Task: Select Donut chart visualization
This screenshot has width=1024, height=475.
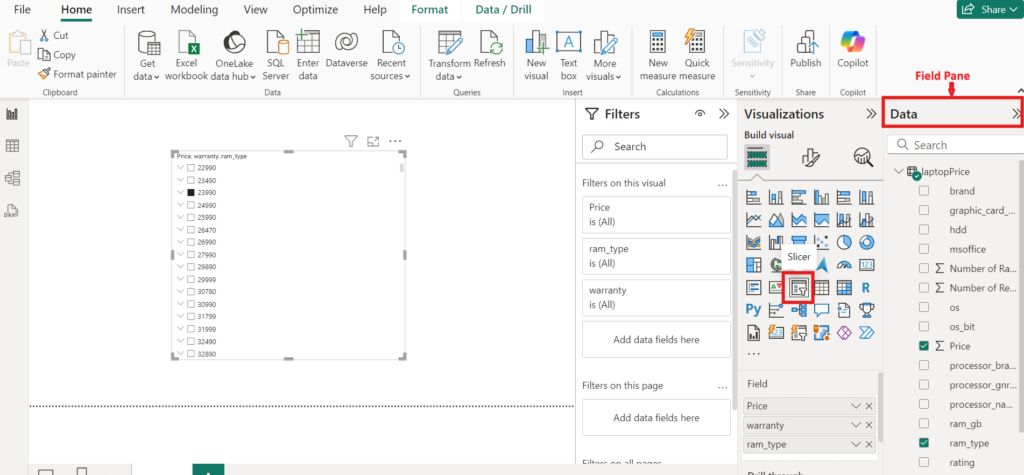Action: click(x=867, y=242)
